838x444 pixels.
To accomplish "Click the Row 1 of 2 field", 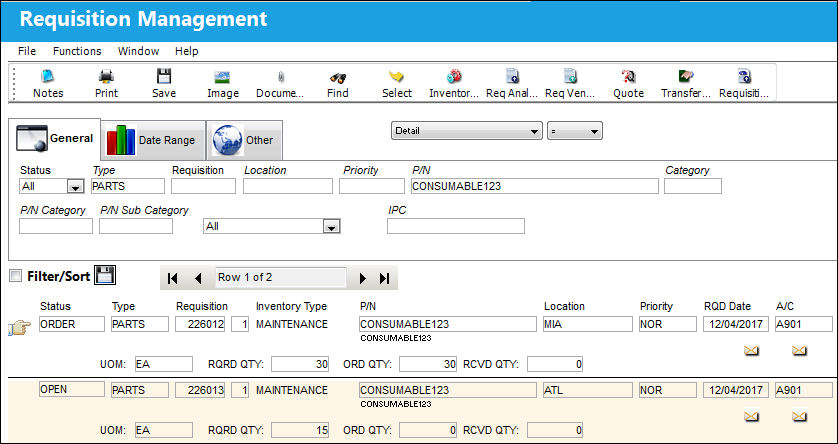I will 280,278.
